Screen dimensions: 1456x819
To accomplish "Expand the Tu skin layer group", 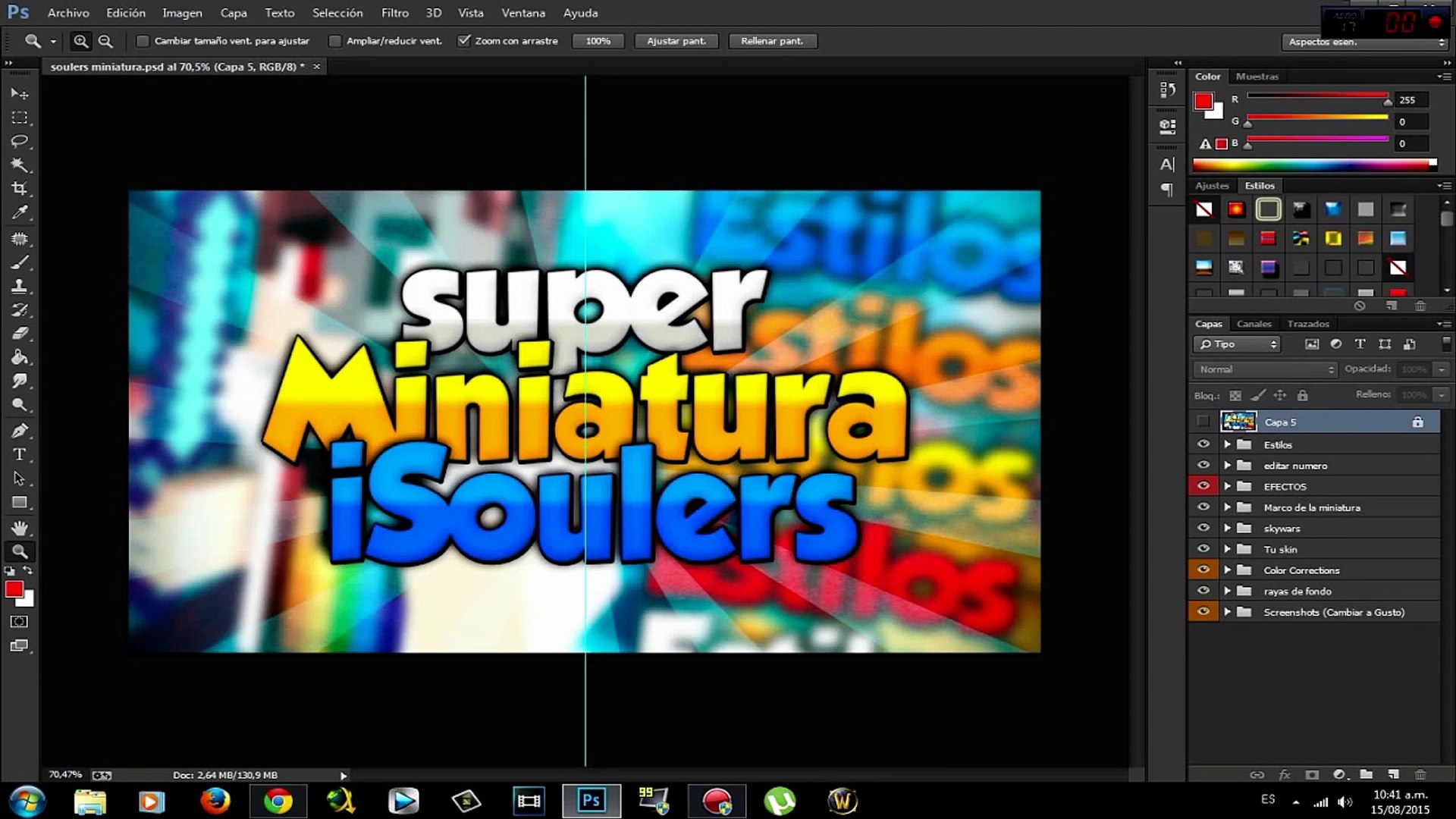I will (x=1227, y=549).
